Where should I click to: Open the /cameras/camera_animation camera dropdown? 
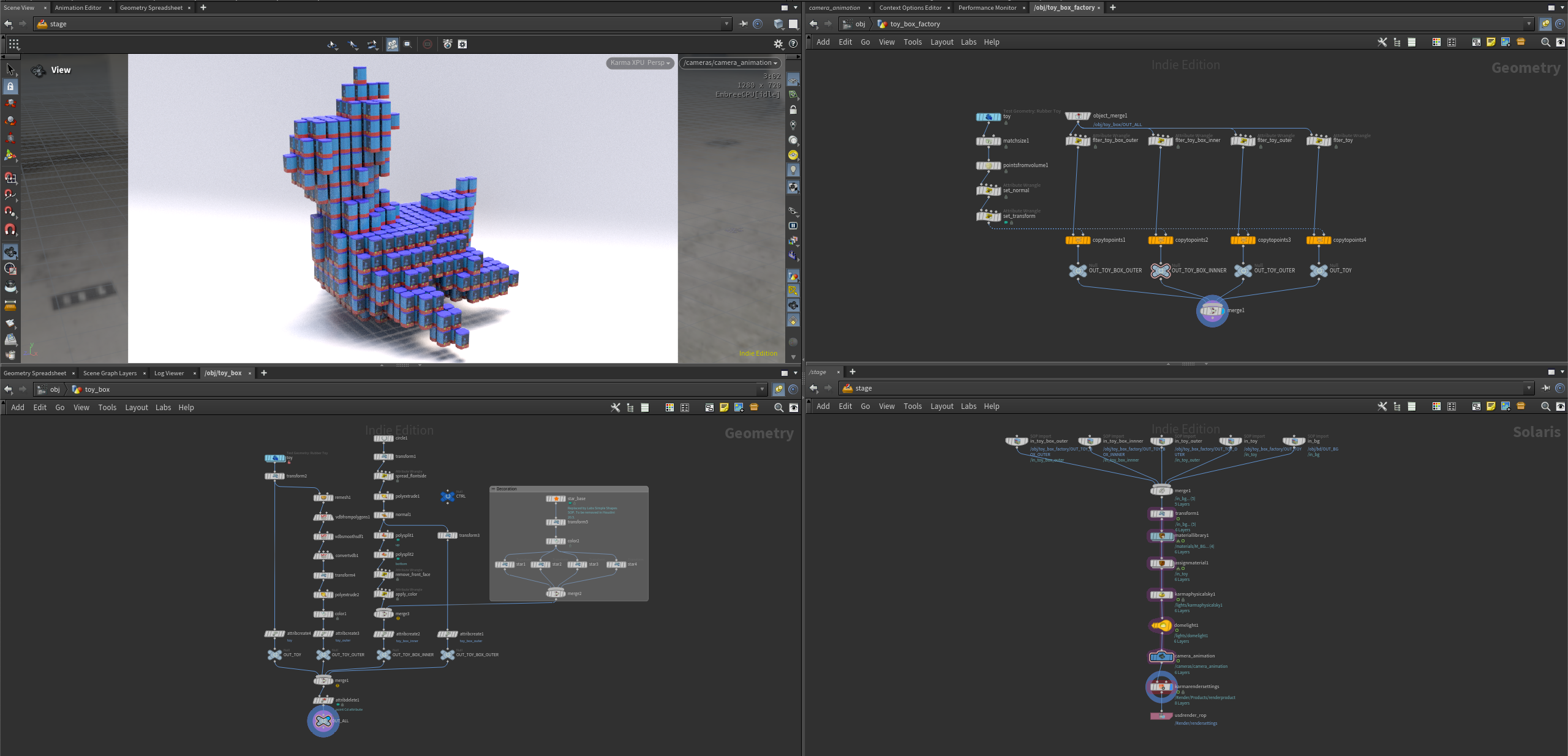[x=730, y=63]
